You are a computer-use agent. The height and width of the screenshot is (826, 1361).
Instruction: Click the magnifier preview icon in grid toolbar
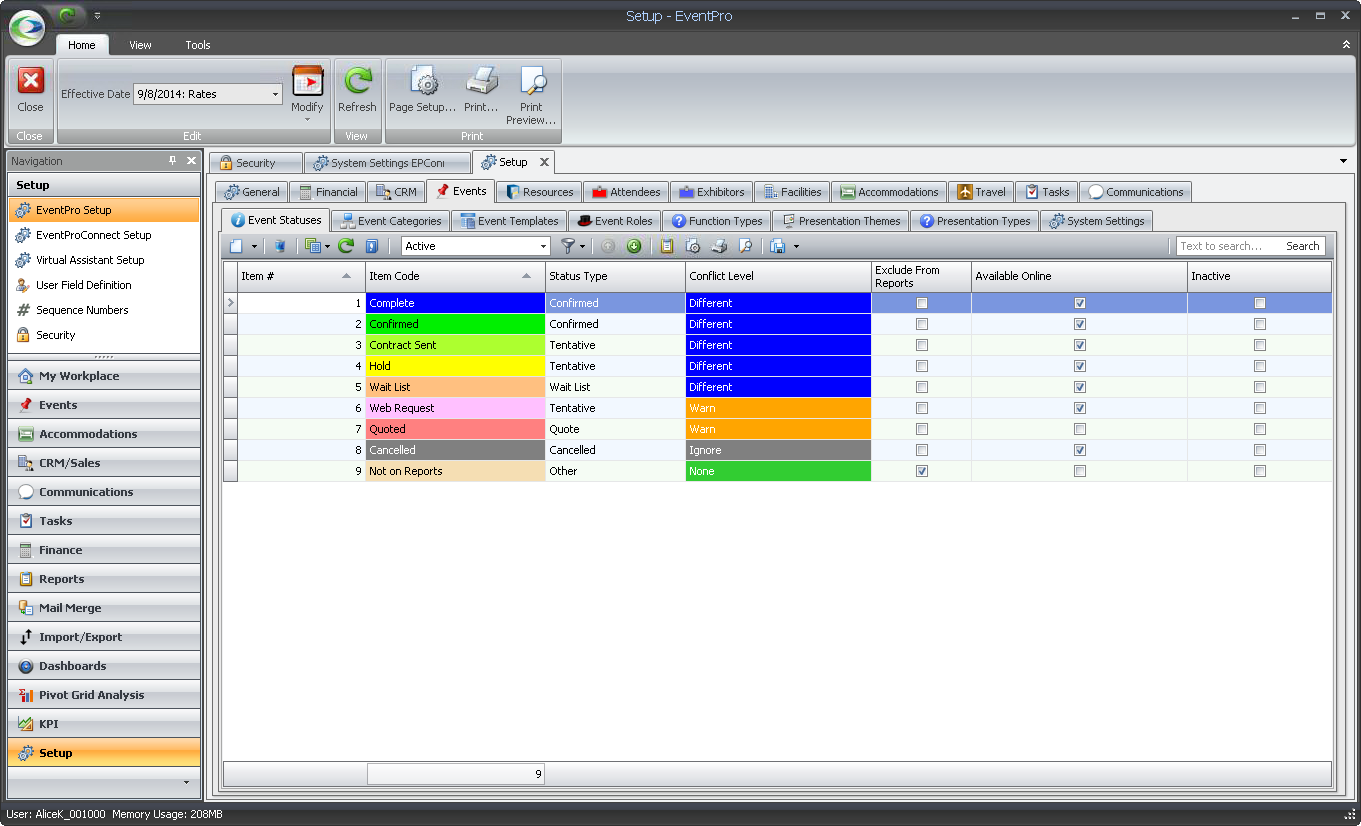745,246
